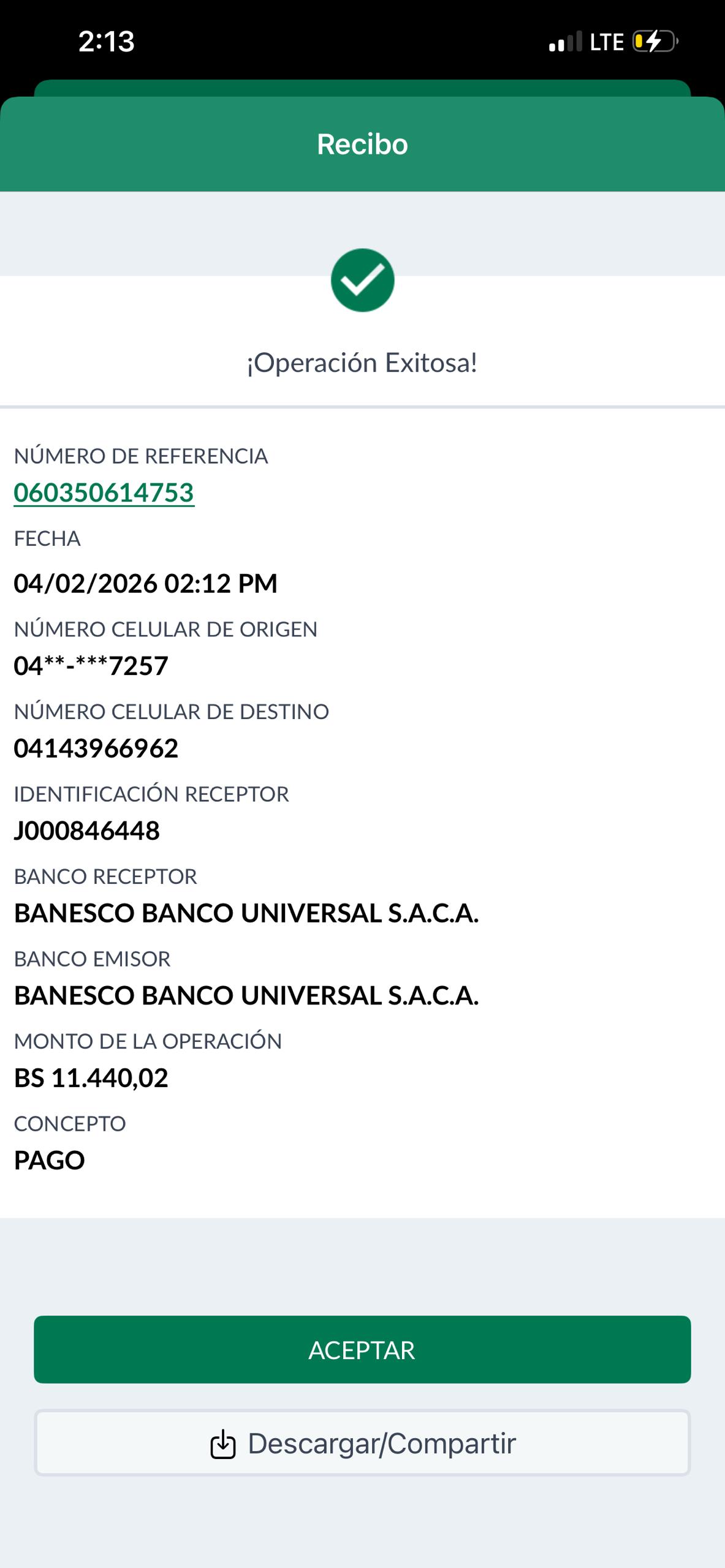Tap the 2:13 clock in status bar
The width and height of the screenshot is (725, 1568).
coord(106,42)
